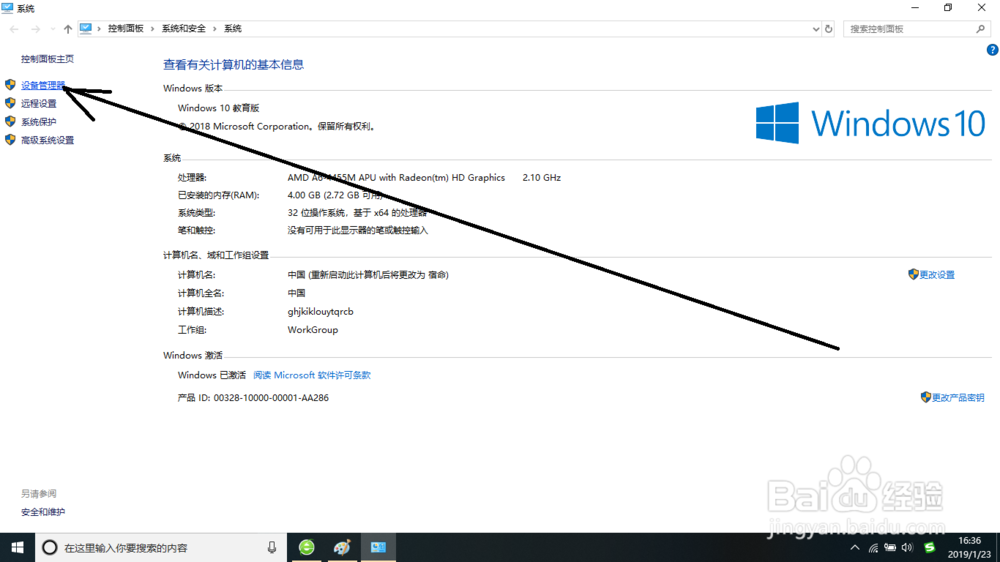Expand chevron after 控制面板 breadcrumb
This screenshot has width=1000, height=562.
coord(152,29)
